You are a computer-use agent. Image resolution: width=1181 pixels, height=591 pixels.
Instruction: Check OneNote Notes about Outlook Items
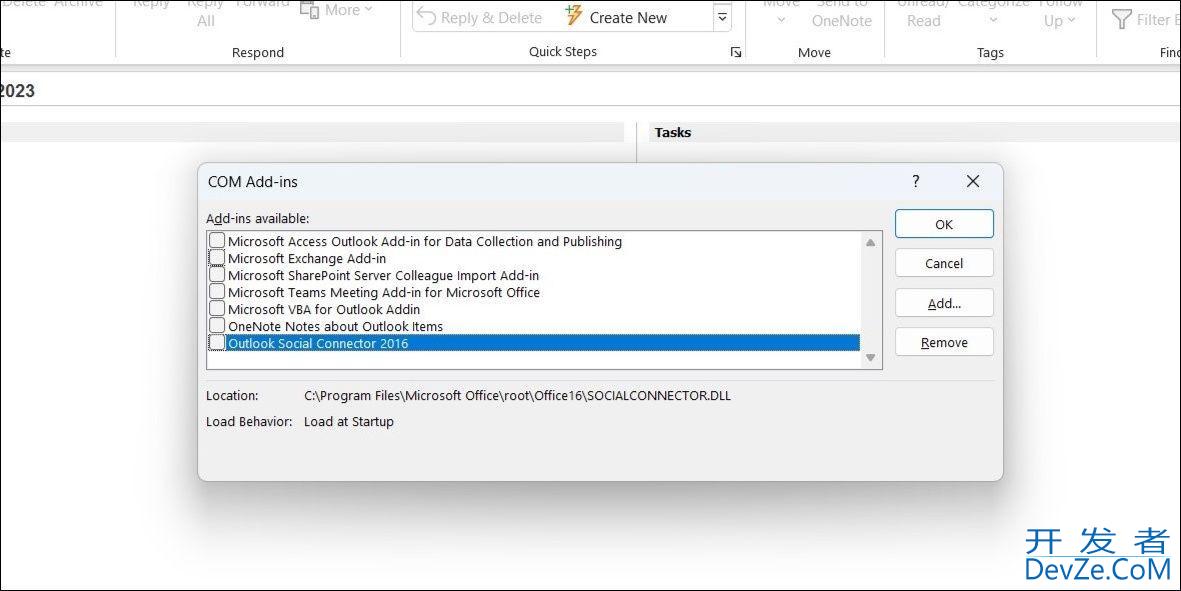217,325
